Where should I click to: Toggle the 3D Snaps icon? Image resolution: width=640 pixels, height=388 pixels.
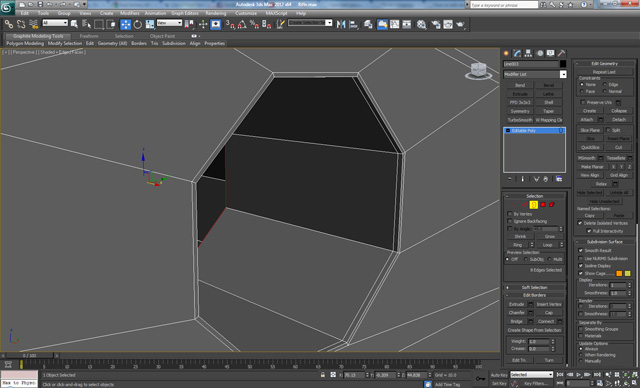230,24
